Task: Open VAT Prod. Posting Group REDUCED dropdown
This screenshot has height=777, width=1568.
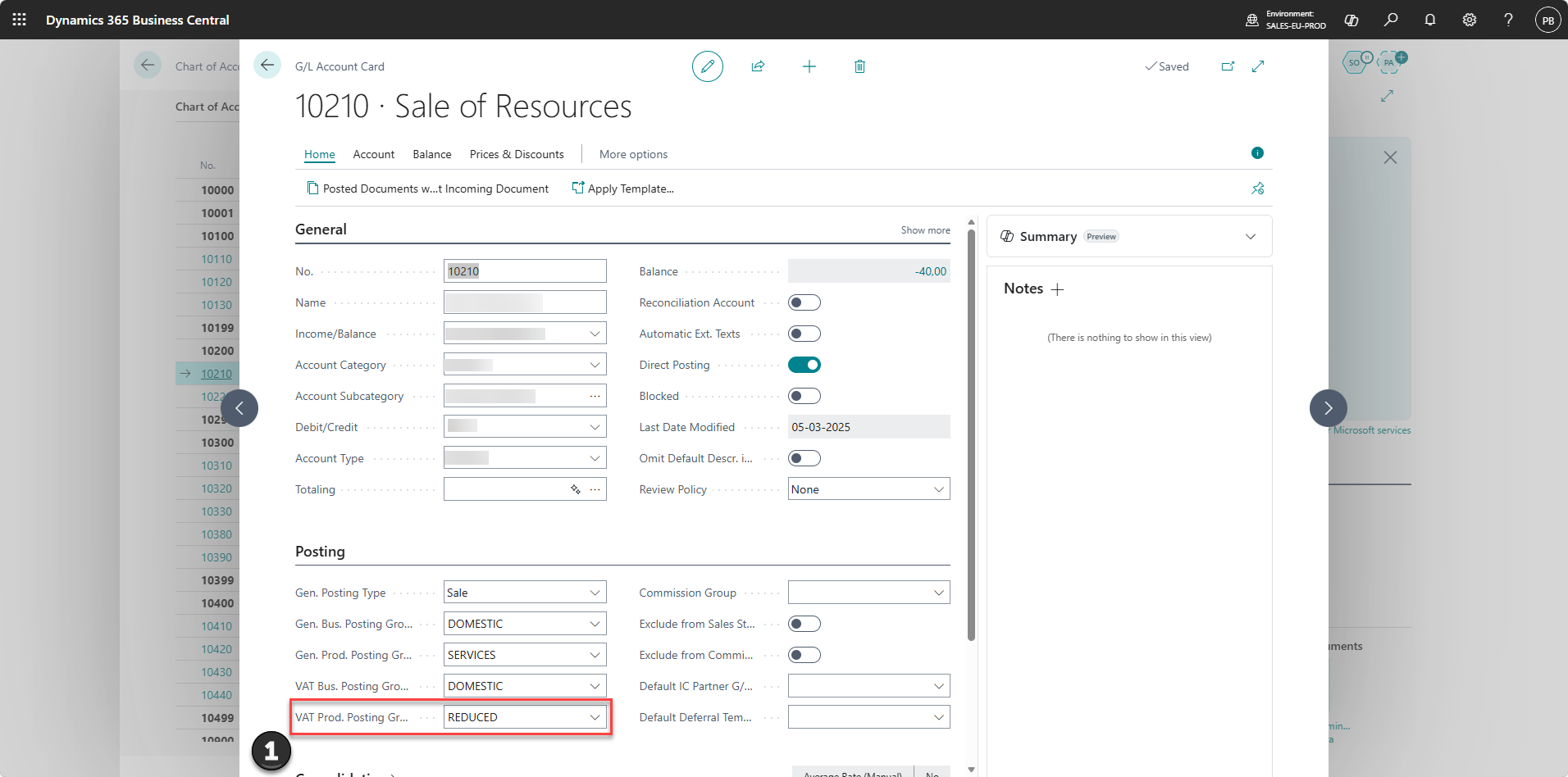Action: coord(595,717)
